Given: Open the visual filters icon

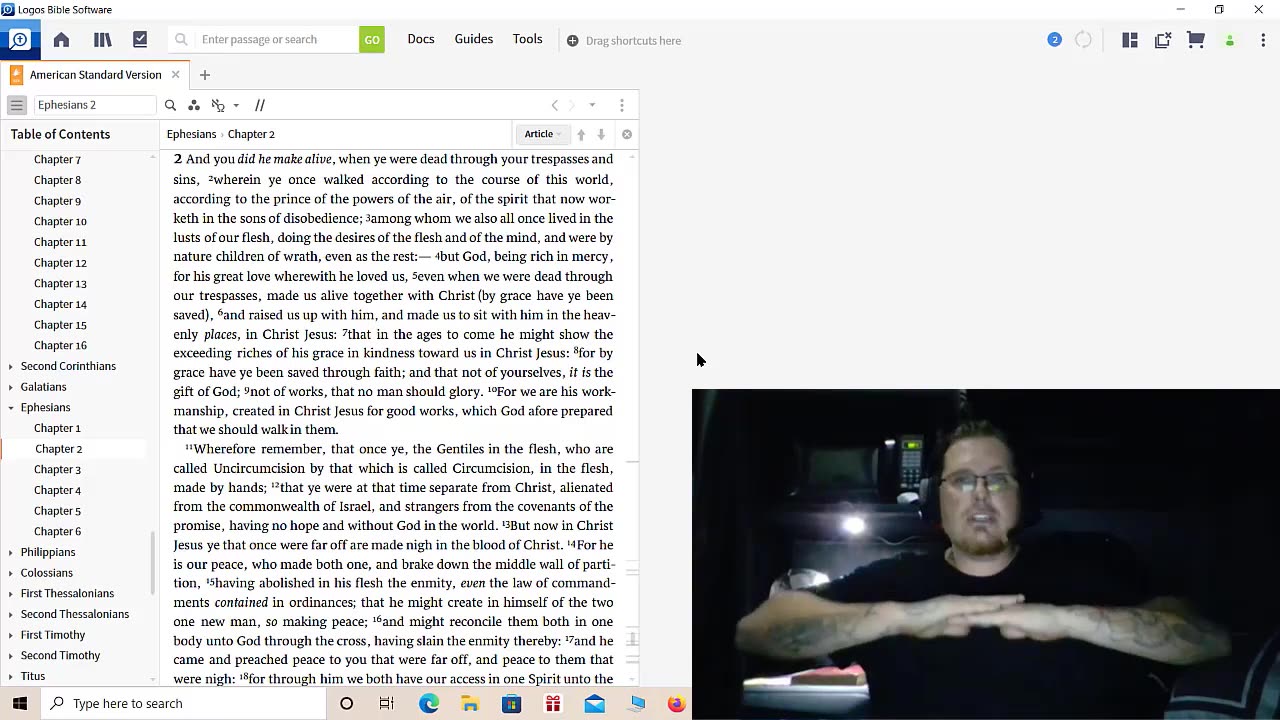Looking at the screenshot, I should point(194,105).
